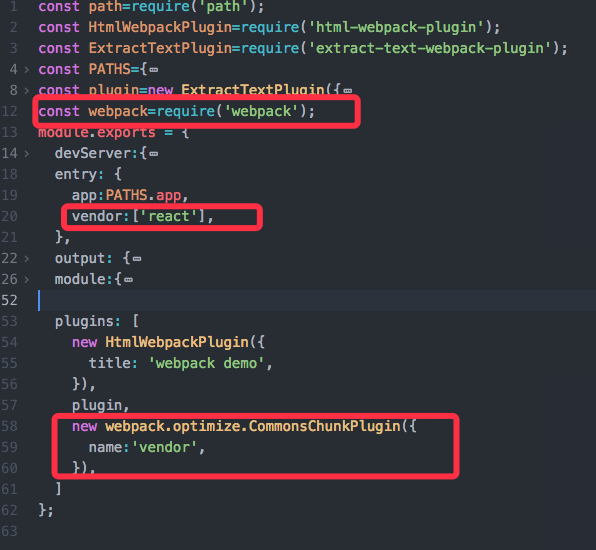This screenshot has width=596, height=550.
Task: Click the plugins: [ line
Action: pyautogui.click(x=97, y=322)
